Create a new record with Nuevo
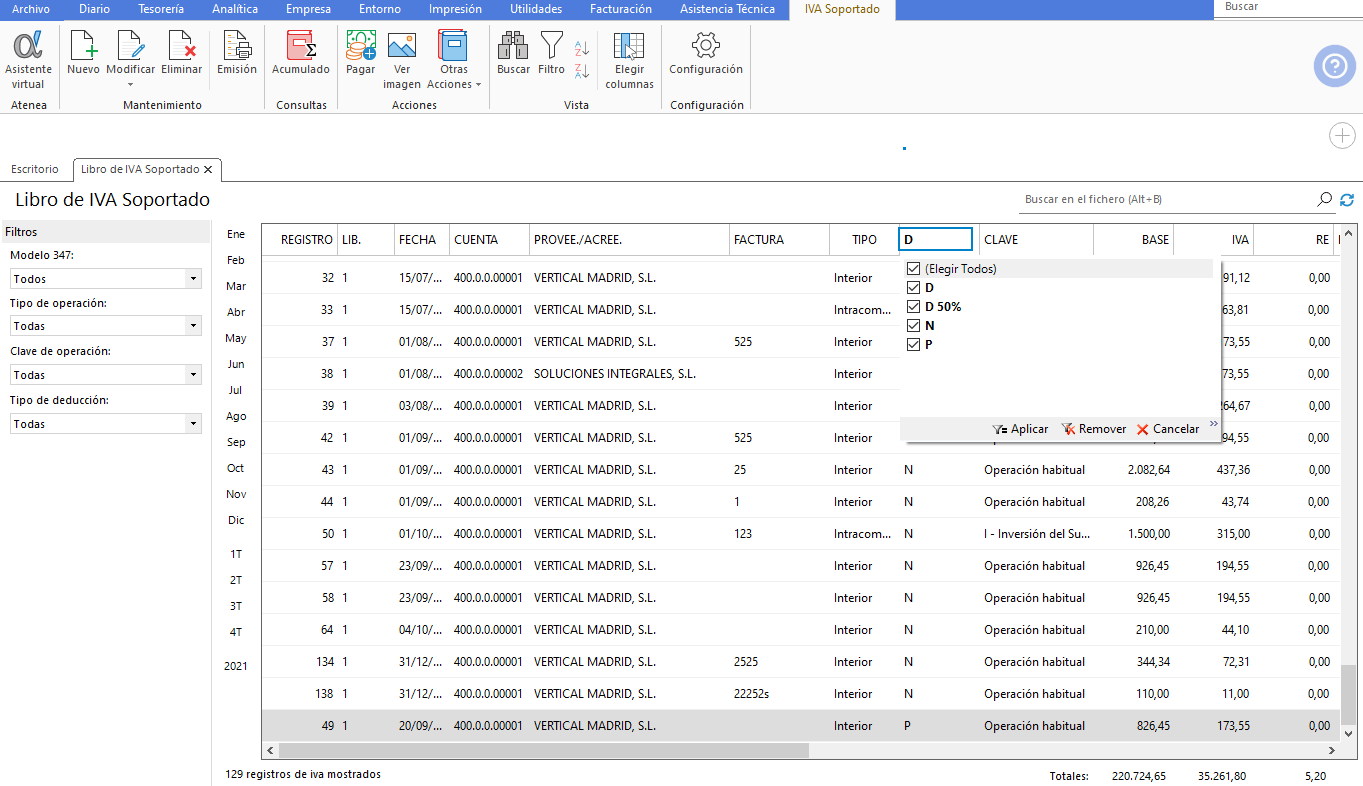 (x=83, y=53)
